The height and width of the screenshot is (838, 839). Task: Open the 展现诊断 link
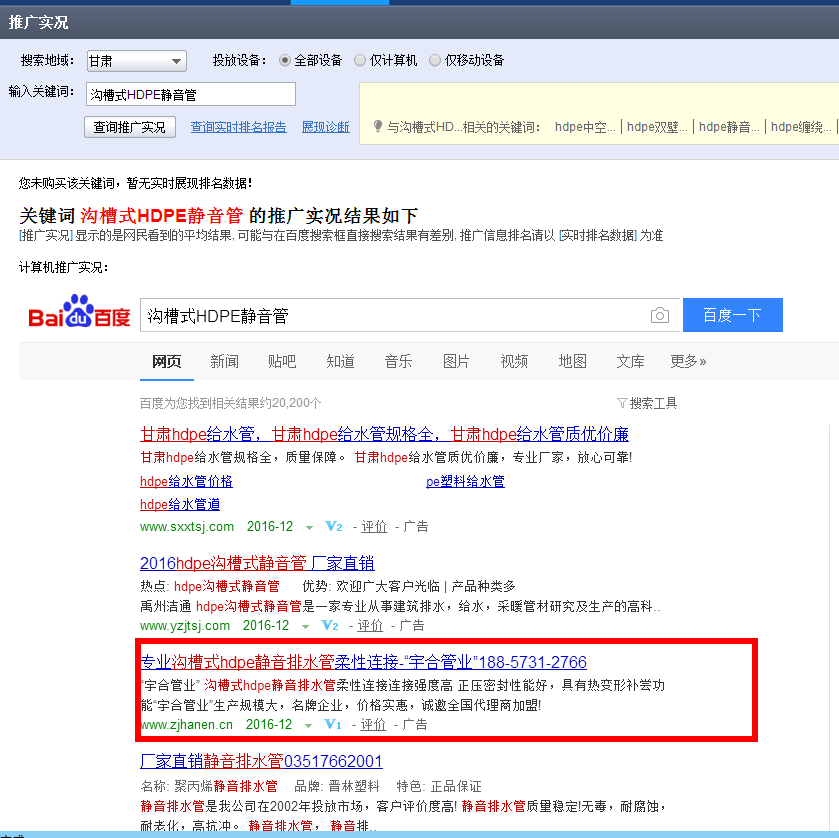(x=325, y=127)
